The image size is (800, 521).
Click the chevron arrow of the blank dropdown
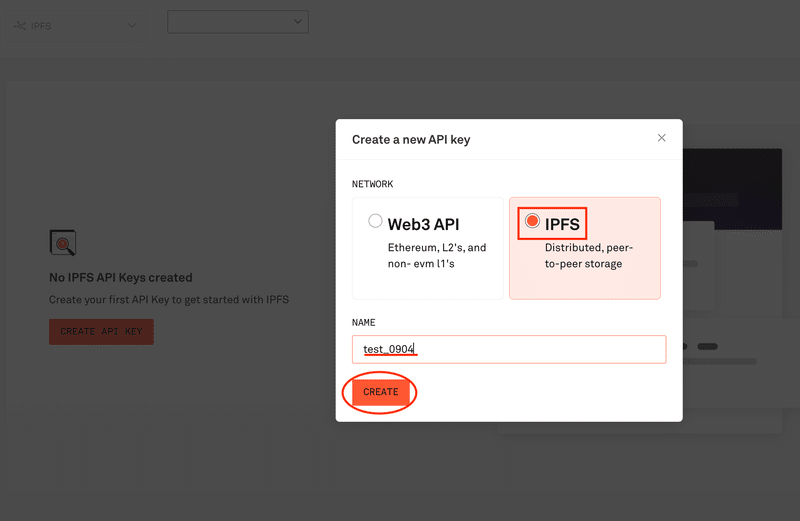297,21
